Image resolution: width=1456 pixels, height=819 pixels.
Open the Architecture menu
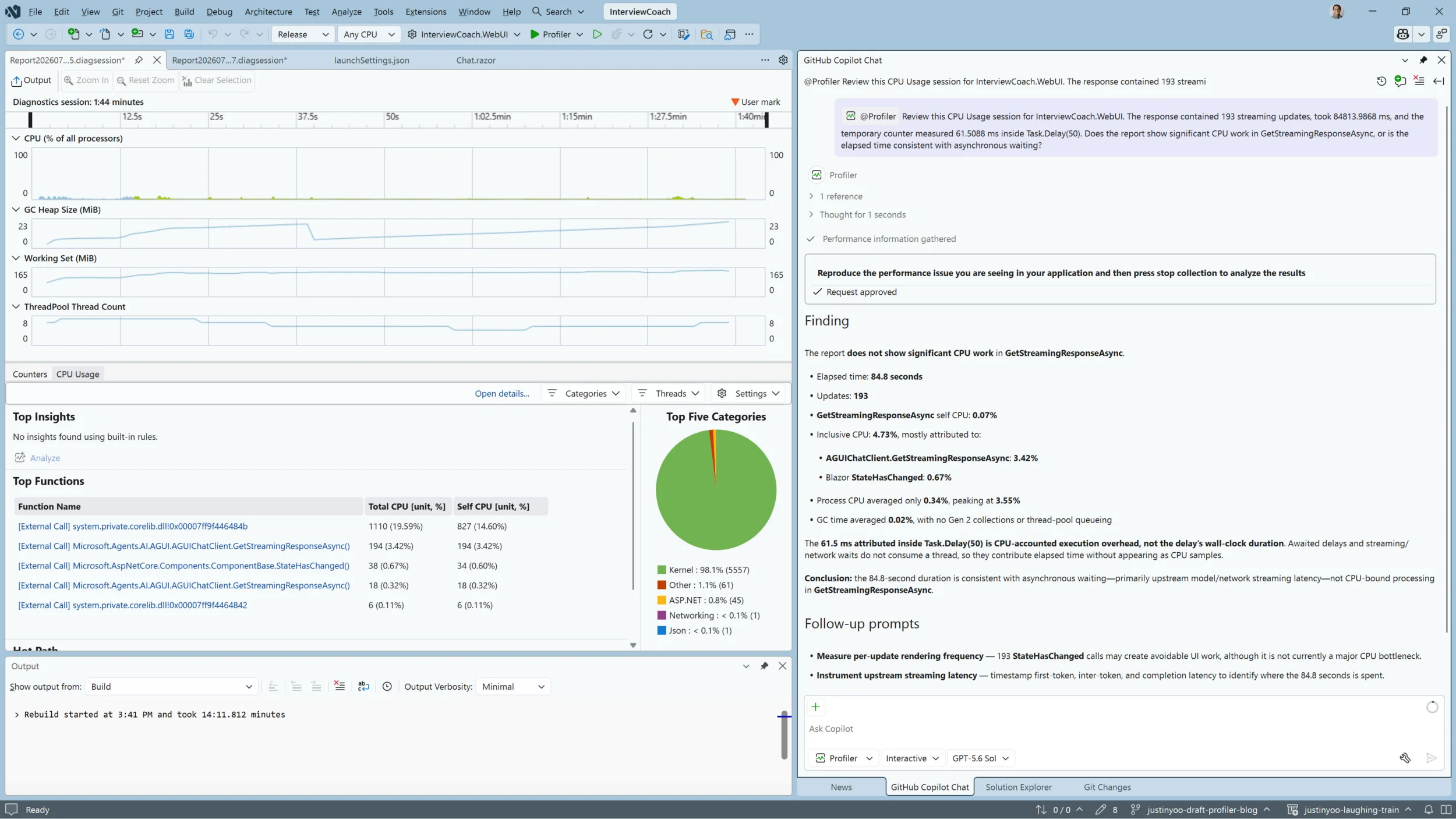[x=268, y=12]
